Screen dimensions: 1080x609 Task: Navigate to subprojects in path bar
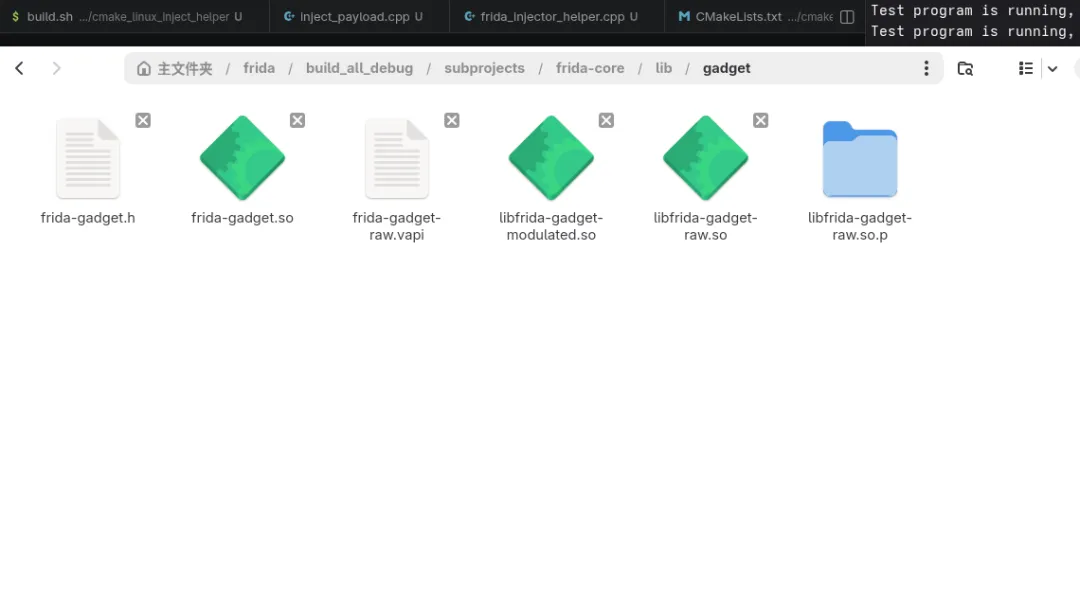[484, 68]
